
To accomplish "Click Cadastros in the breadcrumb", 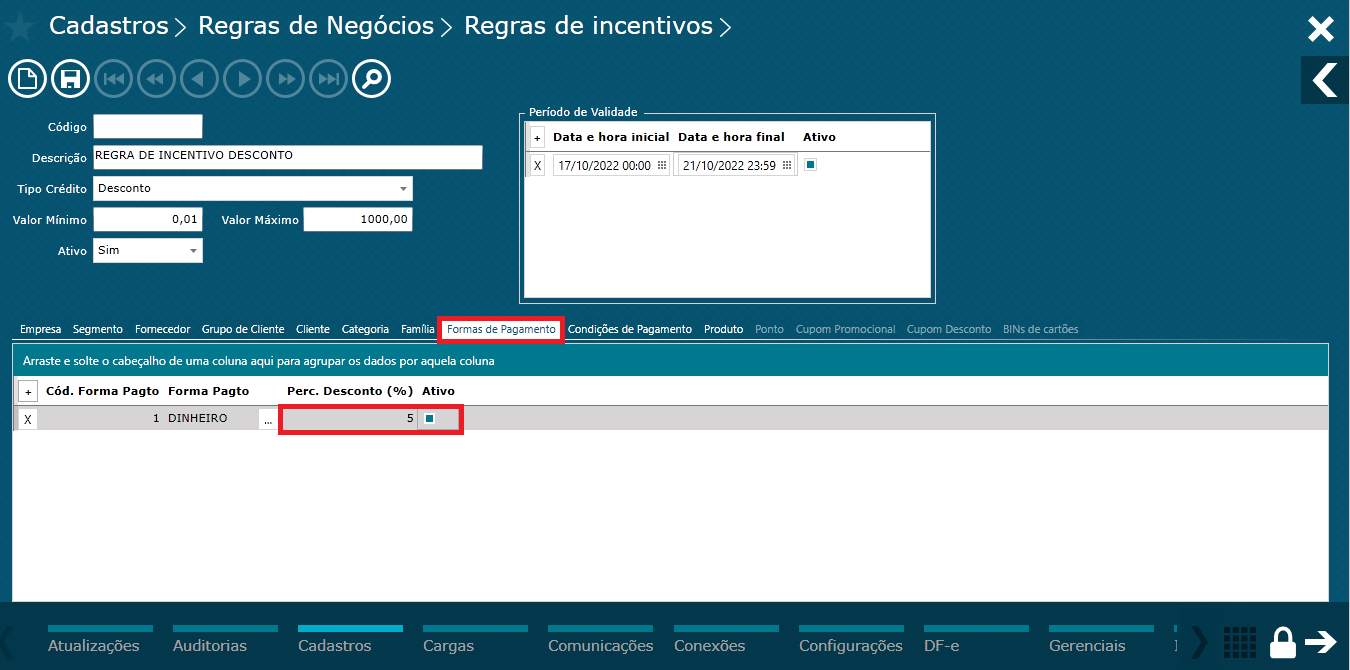I will [x=109, y=26].
